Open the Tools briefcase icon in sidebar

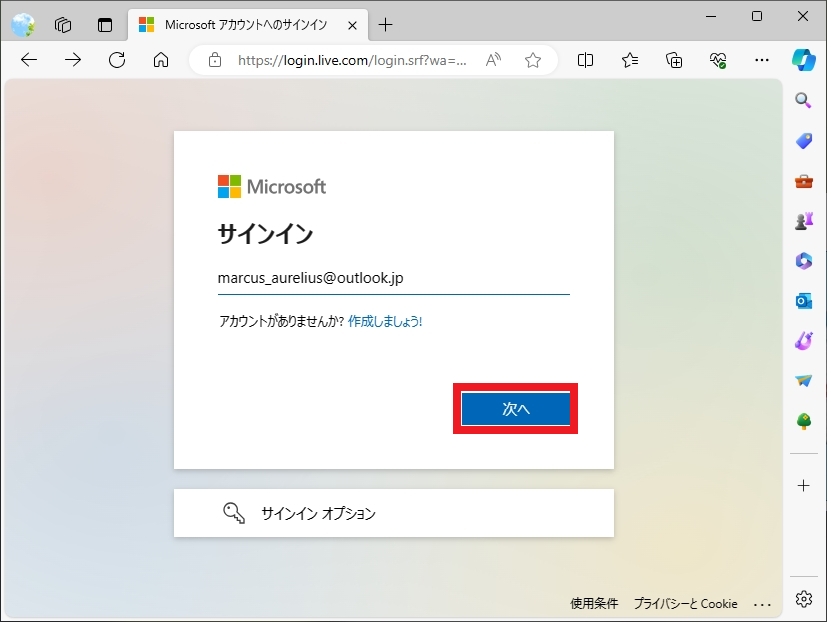803,181
